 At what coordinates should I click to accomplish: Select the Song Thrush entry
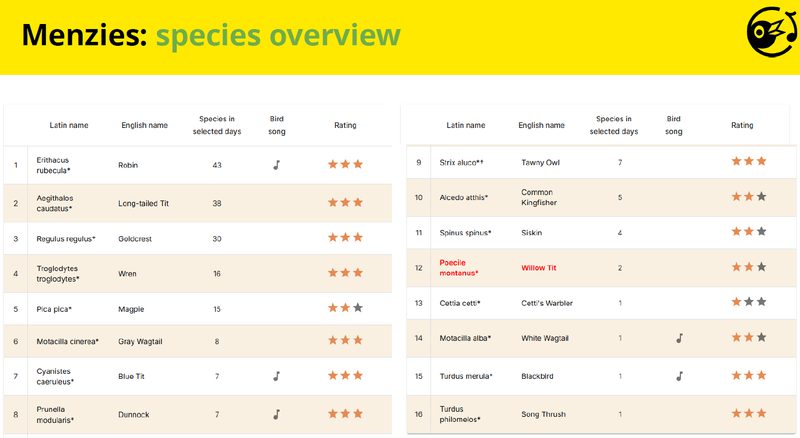click(x=601, y=415)
